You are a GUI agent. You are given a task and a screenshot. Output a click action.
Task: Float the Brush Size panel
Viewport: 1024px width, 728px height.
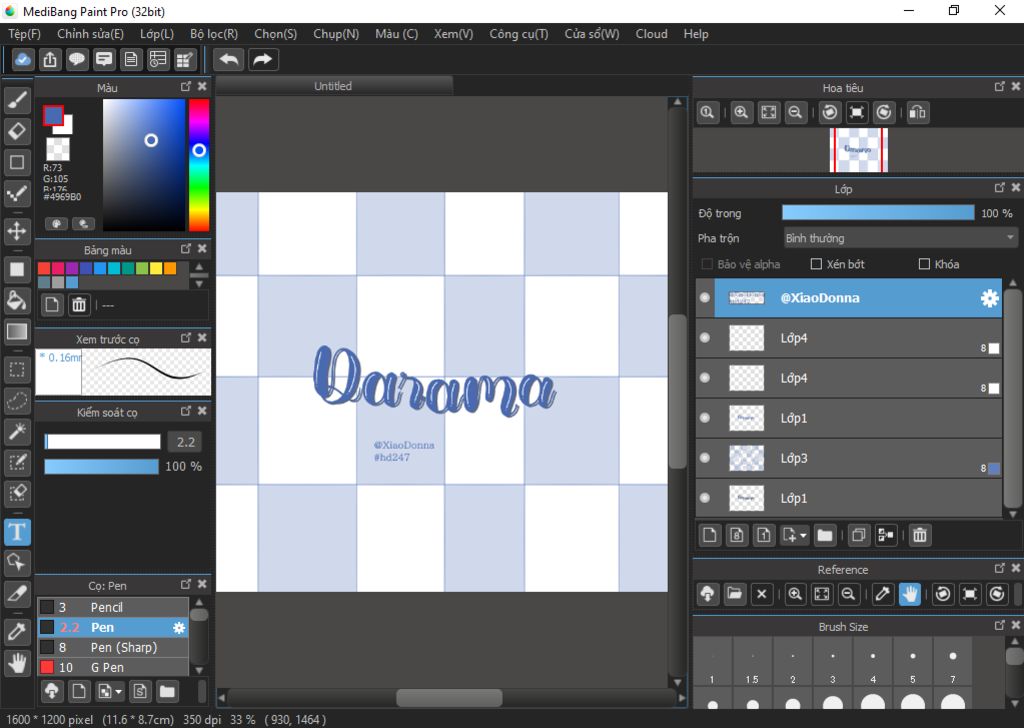1000,625
